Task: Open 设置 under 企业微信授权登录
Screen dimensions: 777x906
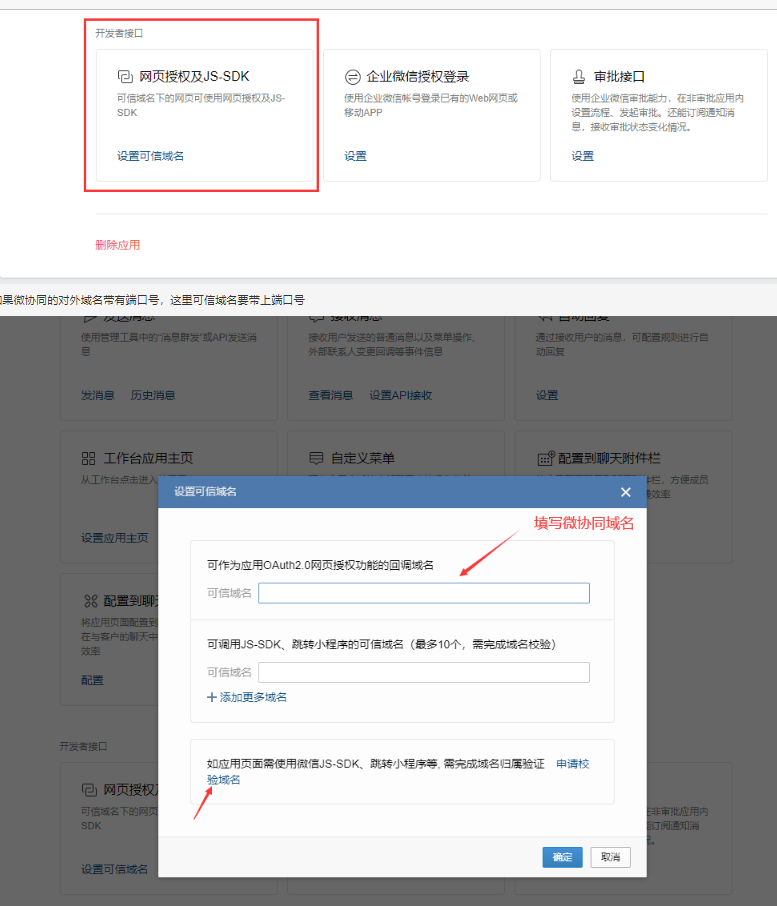Action: click(x=355, y=156)
